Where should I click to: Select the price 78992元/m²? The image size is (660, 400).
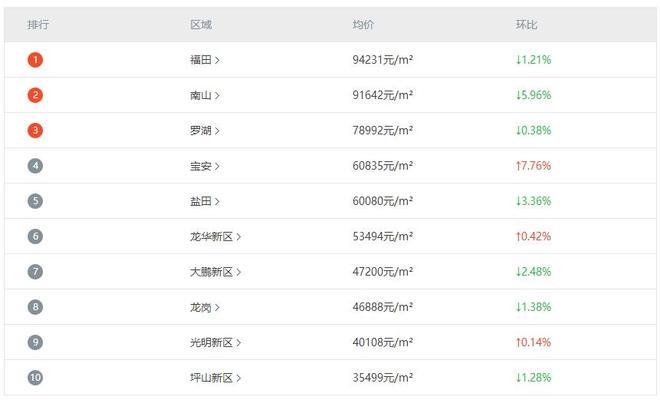[383, 131]
